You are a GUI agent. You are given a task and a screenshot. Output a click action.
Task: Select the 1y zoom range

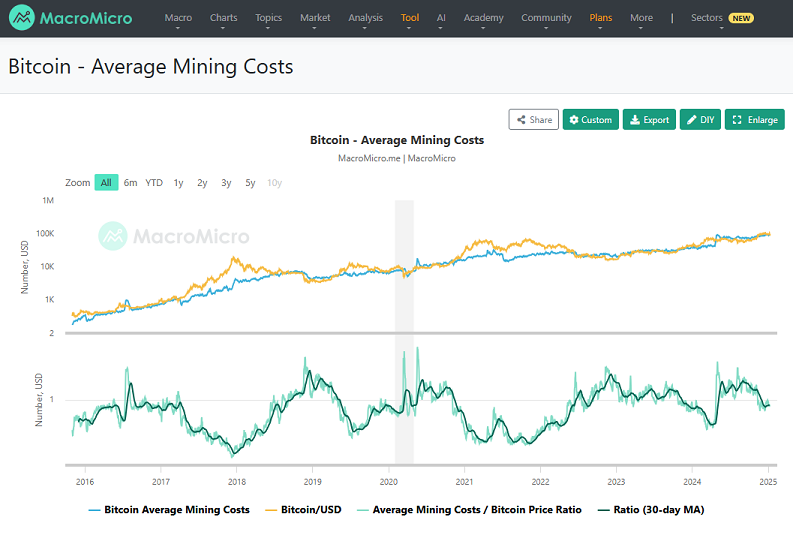(179, 183)
